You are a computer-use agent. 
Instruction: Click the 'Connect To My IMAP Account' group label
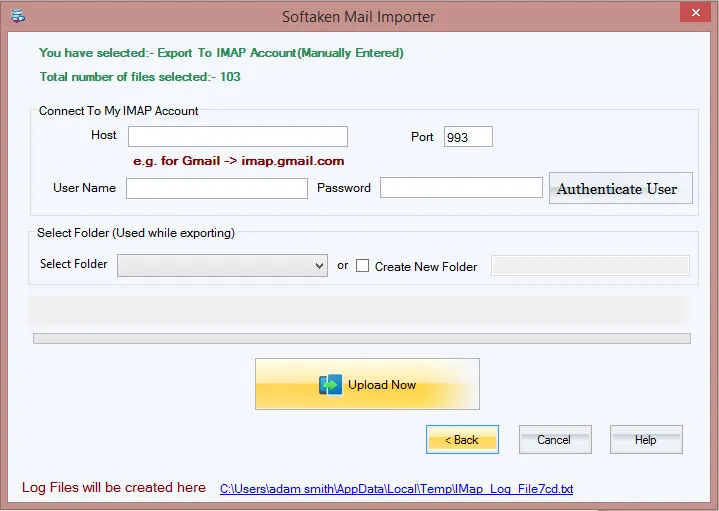pos(118,111)
